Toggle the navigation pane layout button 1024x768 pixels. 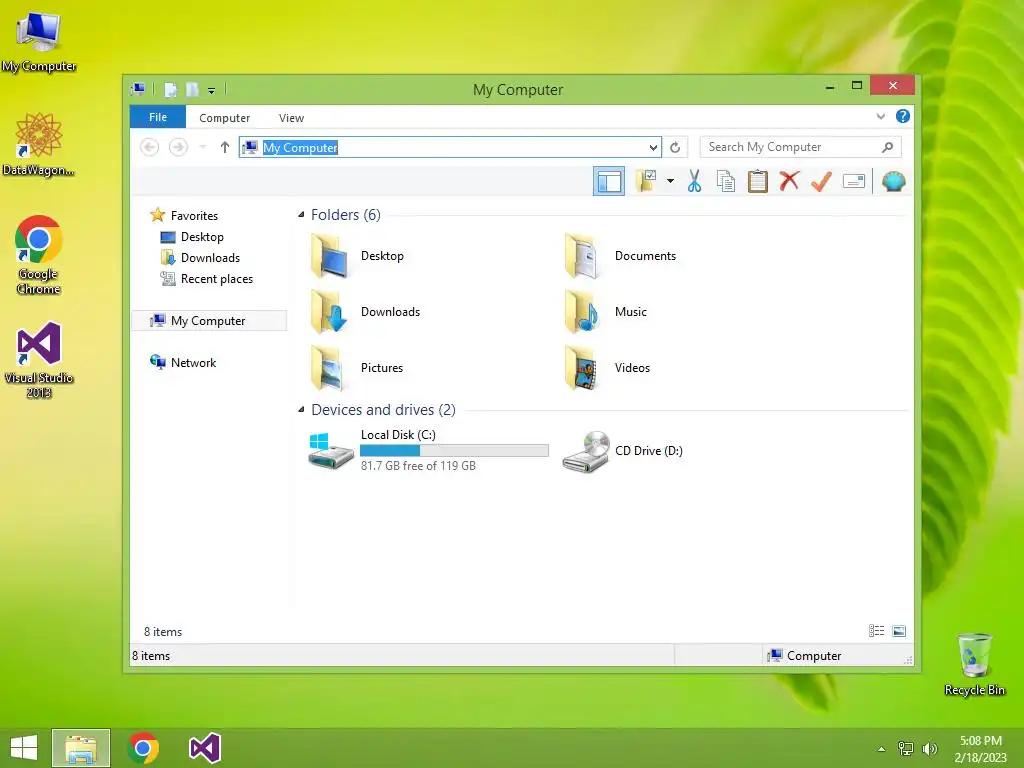(x=609, y=181)
